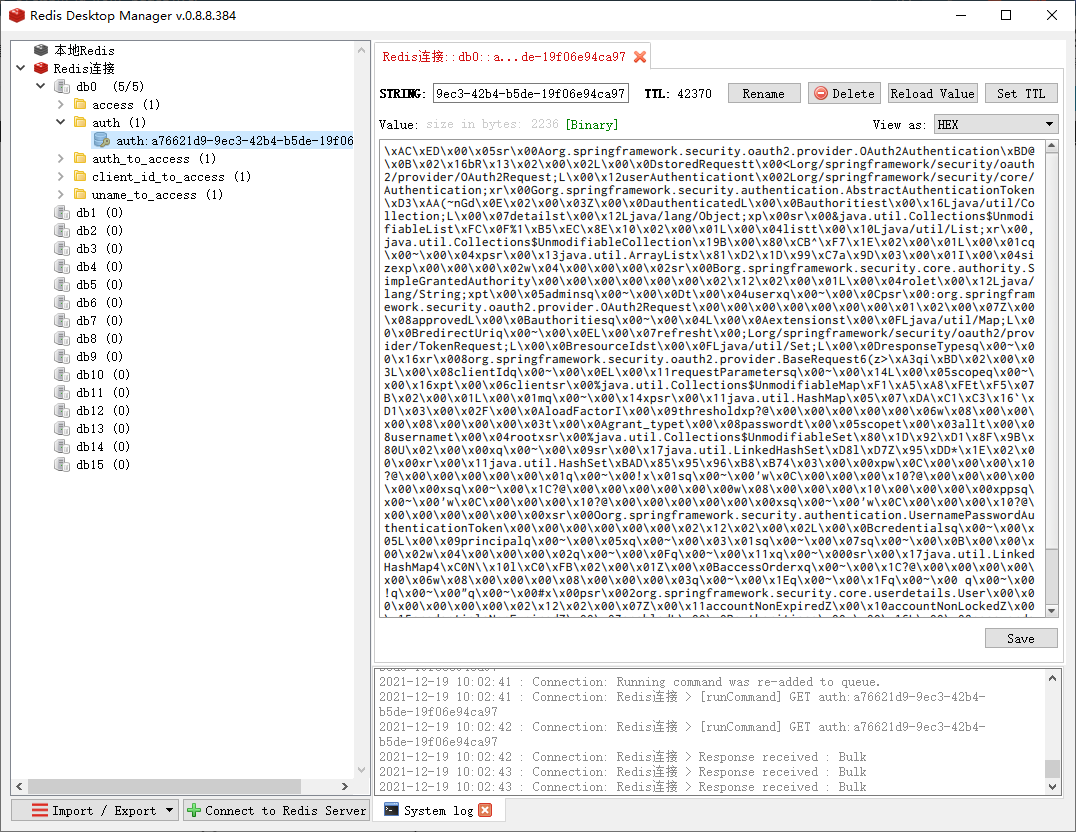The height and width of the screenshot is (832, 1076).
Task: Click the Rename button
Action: click(763, 93)
